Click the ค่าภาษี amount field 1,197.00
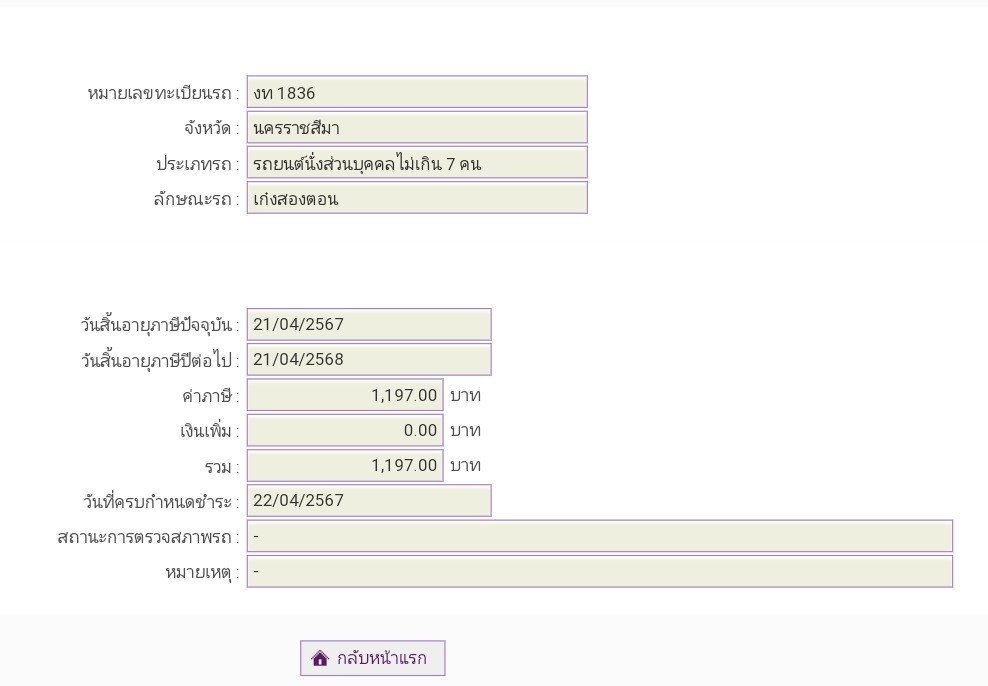The image size is (988, 686). click(x=345, y=395)
